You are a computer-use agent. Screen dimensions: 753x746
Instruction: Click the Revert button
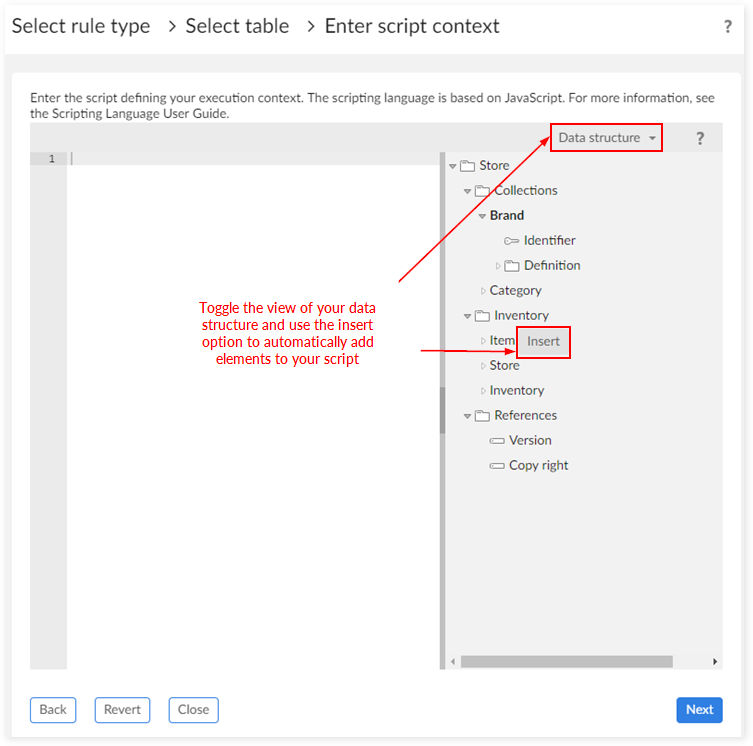click(122, 709)
